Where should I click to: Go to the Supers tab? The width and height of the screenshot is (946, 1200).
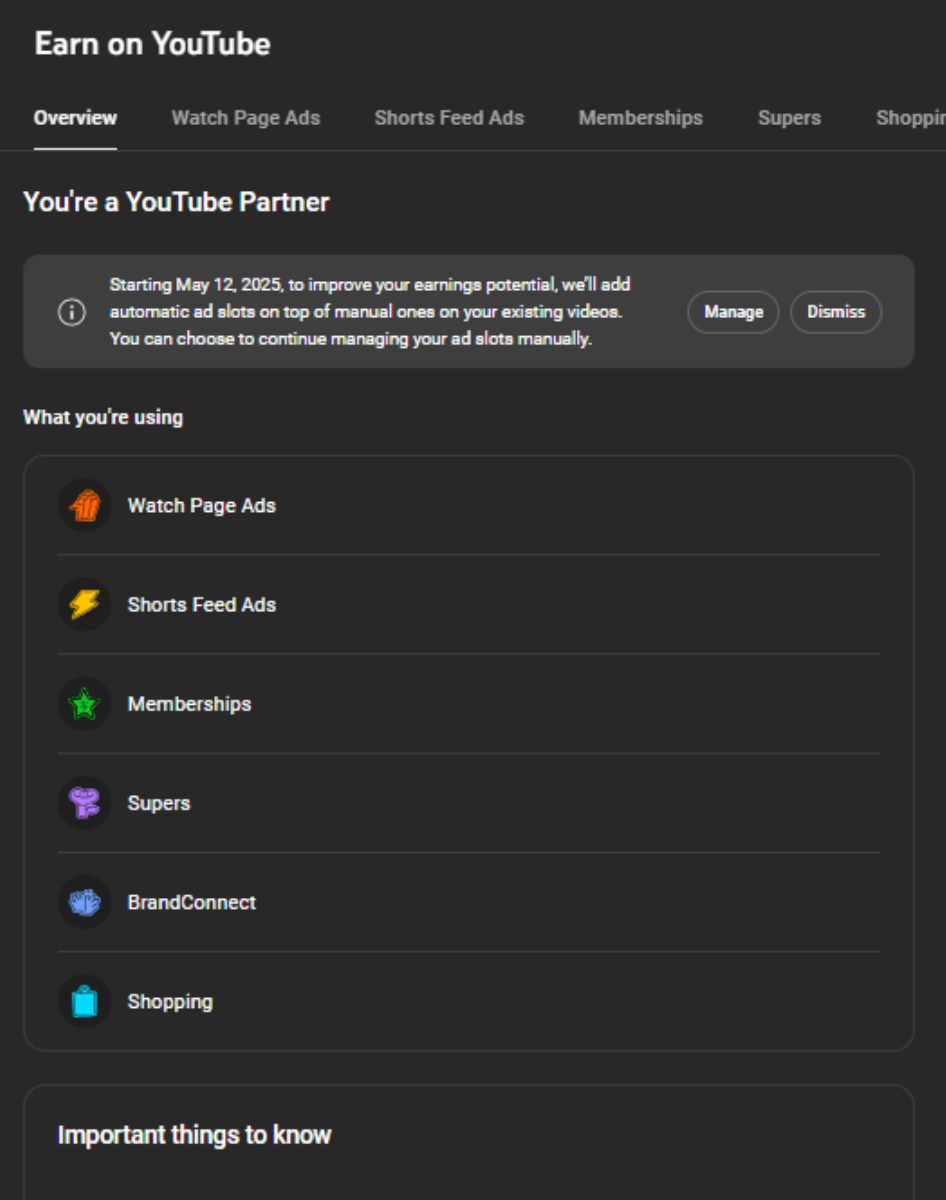coord(789,118)
